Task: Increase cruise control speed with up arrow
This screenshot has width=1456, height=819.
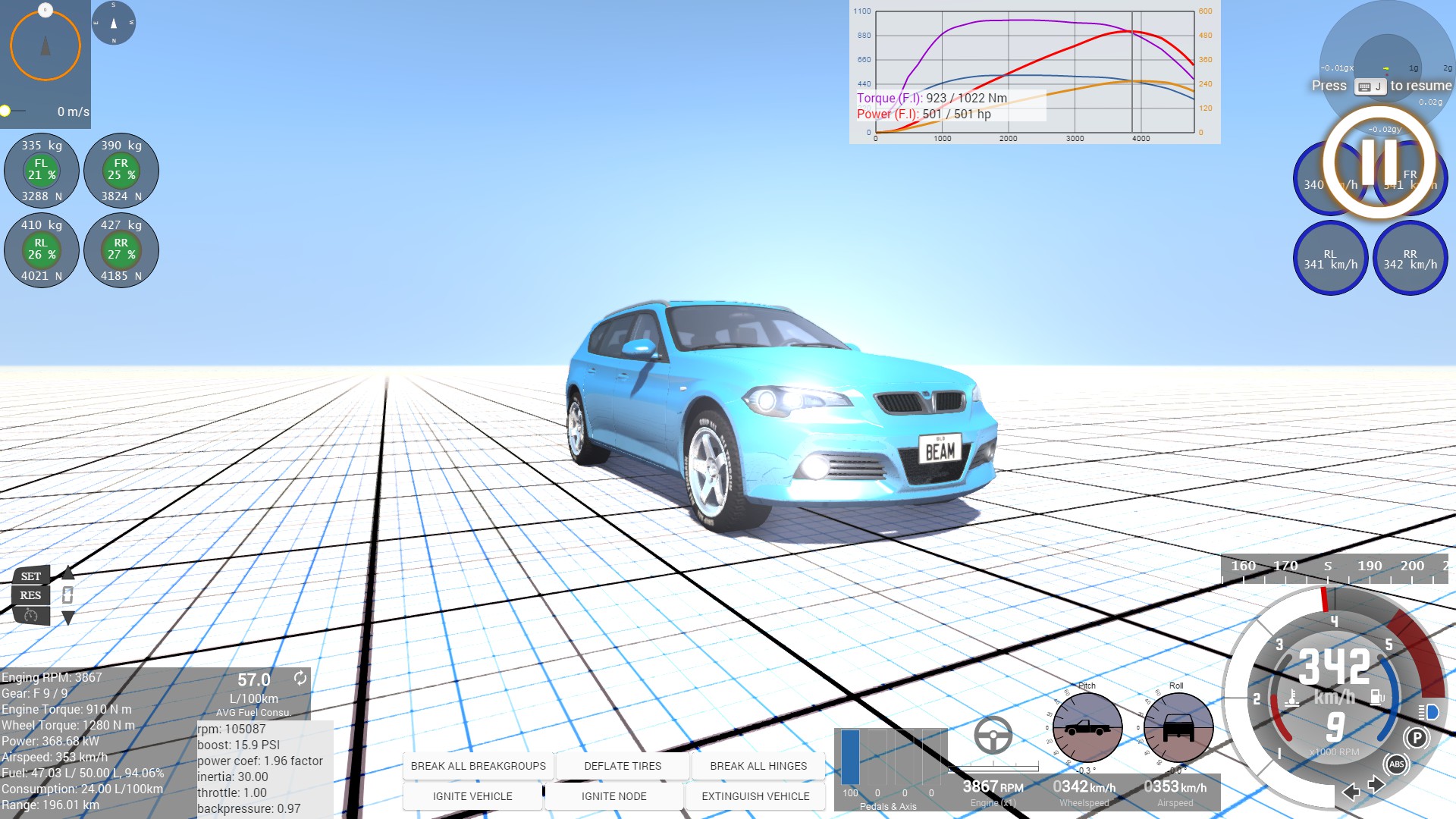Action: tap(67, 573)
